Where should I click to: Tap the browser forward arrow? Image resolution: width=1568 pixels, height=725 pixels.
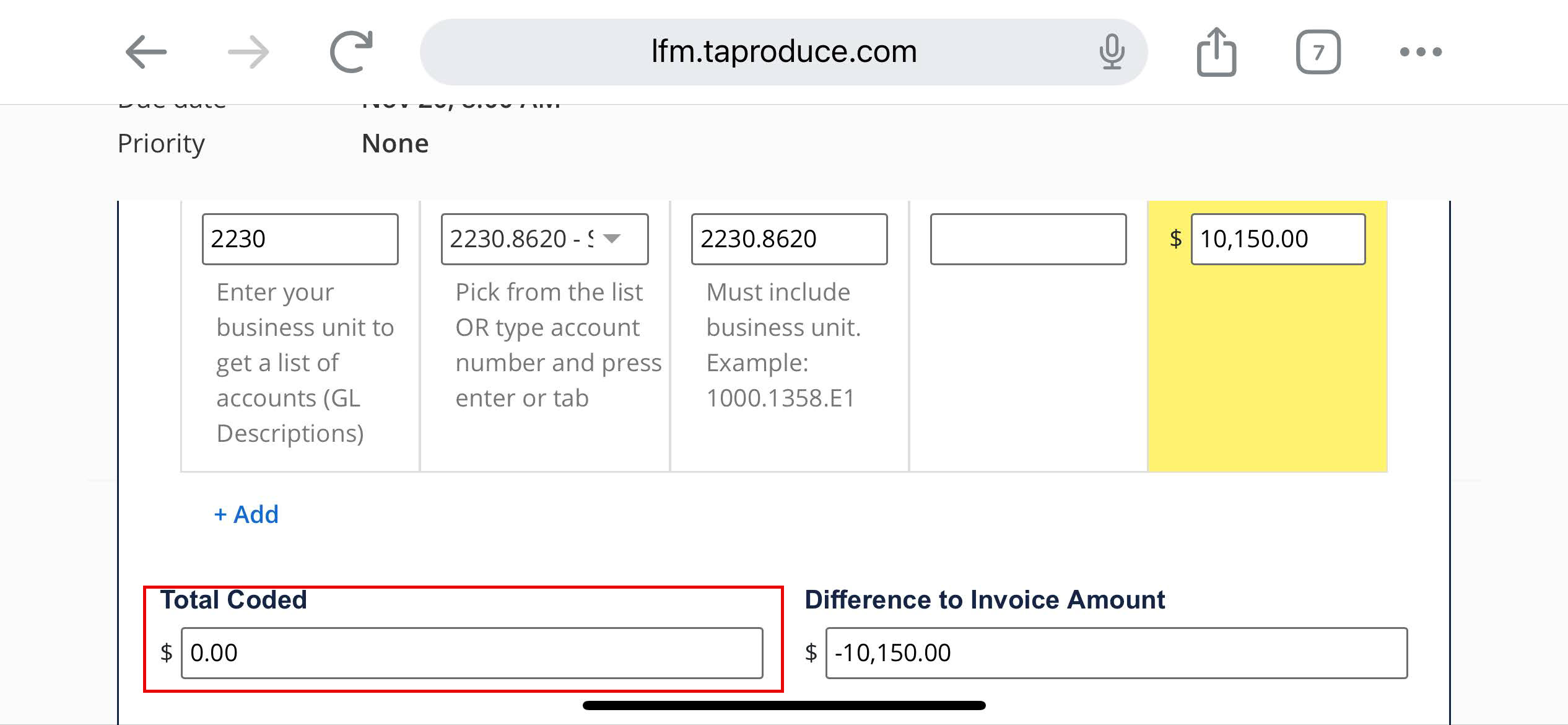click(248, 51)
